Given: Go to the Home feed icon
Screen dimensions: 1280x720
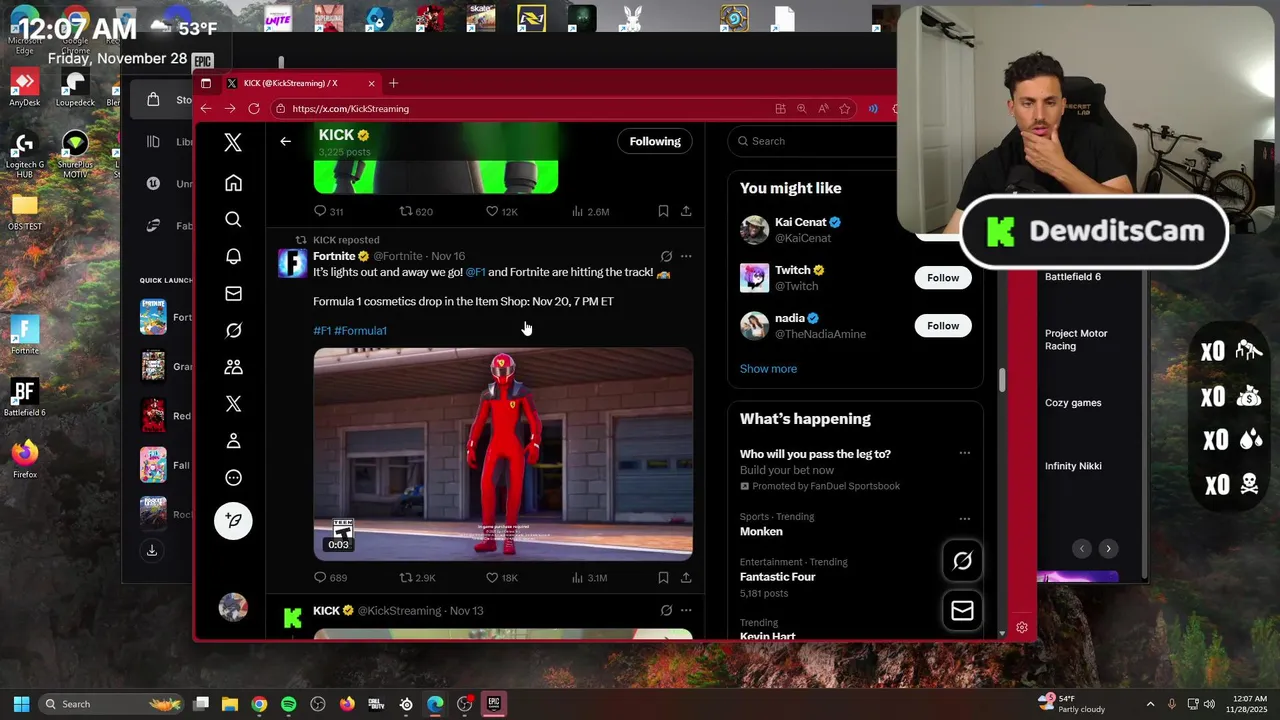Looking at the screenshot, I should point(233,183).
